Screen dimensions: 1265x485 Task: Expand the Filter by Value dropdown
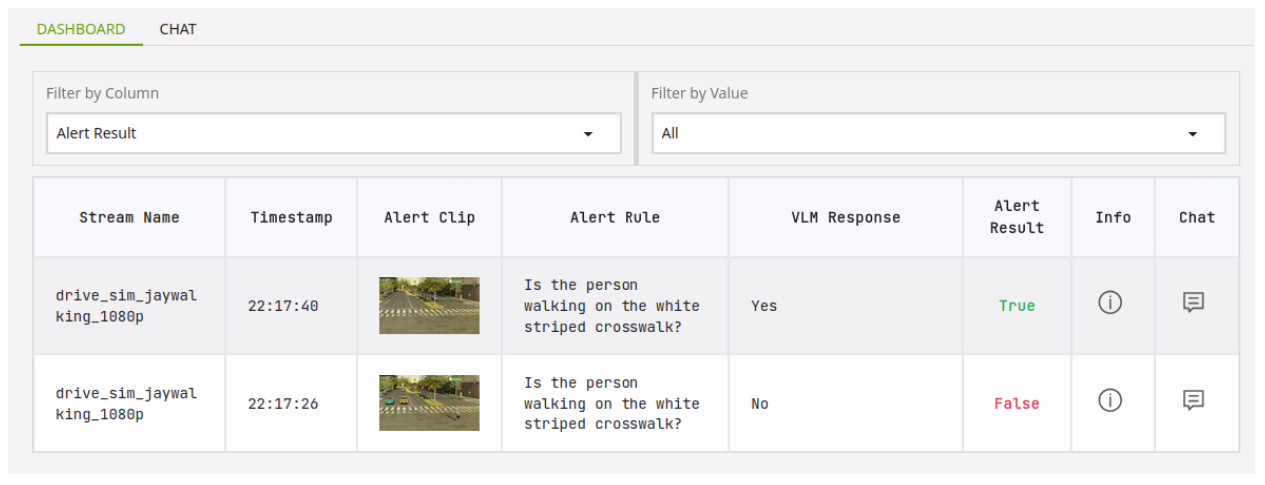point(938,133)
